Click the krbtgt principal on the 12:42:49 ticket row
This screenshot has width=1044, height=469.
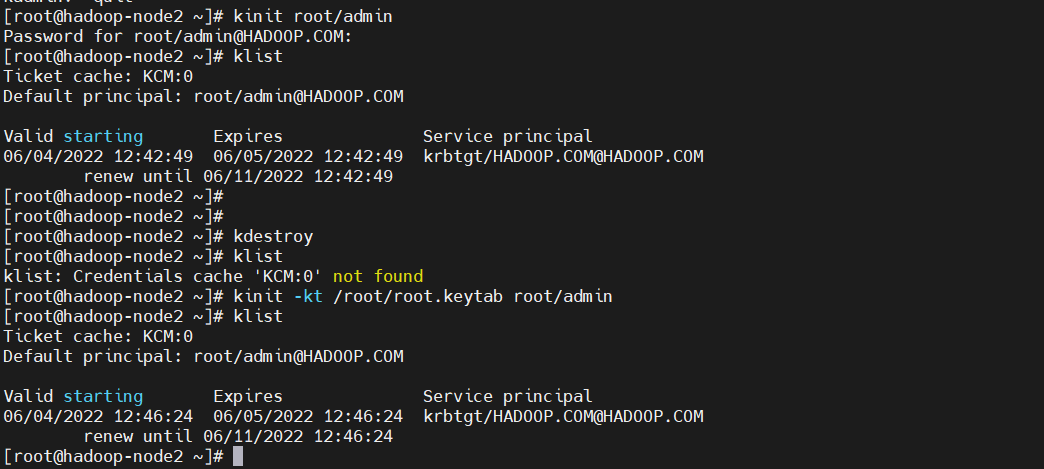click(563, 156)
